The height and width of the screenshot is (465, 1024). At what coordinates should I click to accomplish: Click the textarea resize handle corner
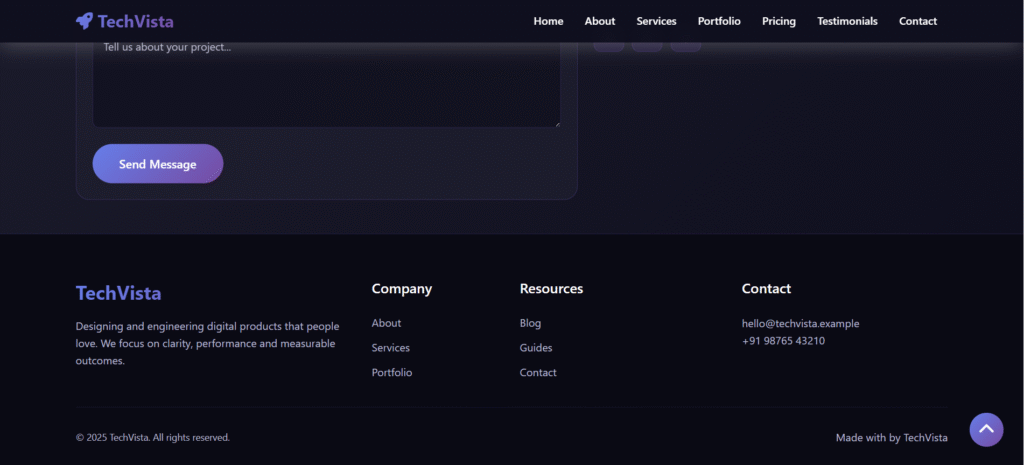(556, 124)
